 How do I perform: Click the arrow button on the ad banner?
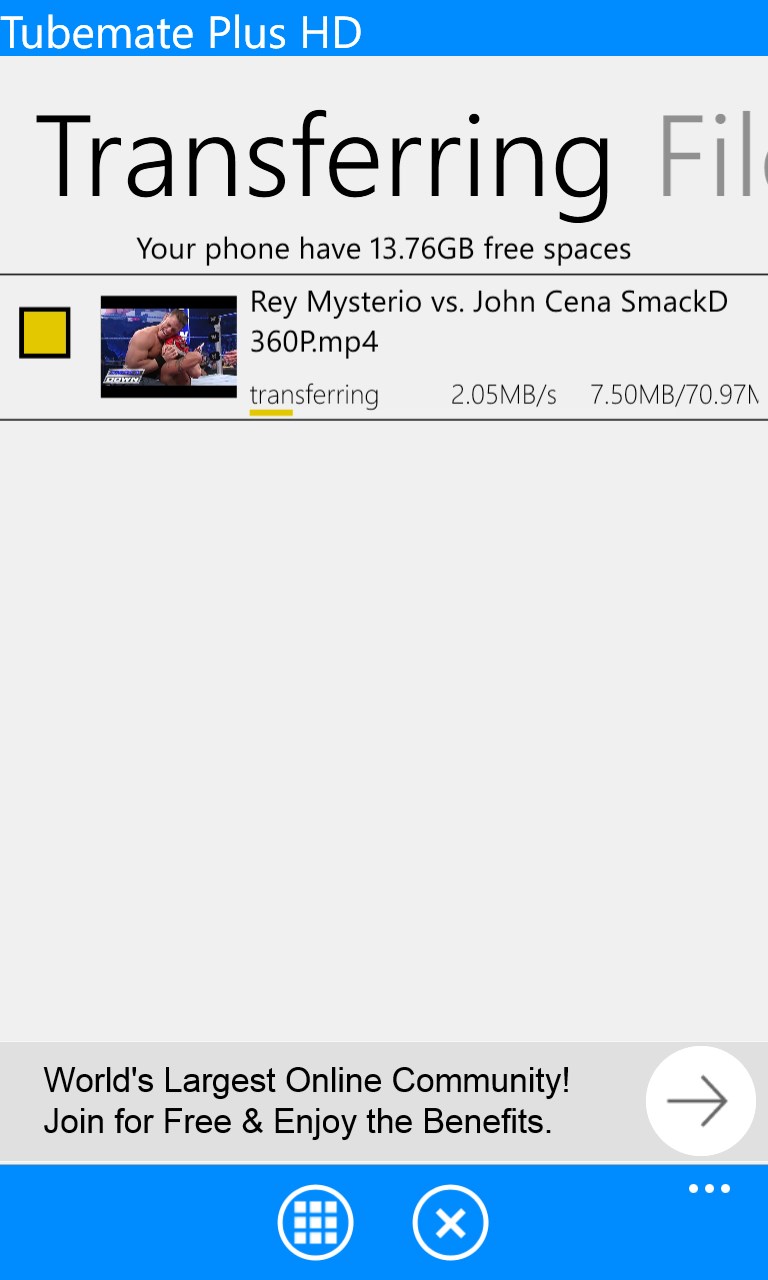[x=700, y=1101]
